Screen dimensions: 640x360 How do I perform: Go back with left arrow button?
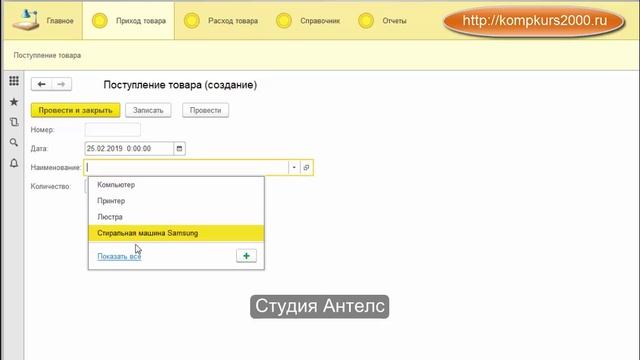pyautogui.click(x=41, y=84)
